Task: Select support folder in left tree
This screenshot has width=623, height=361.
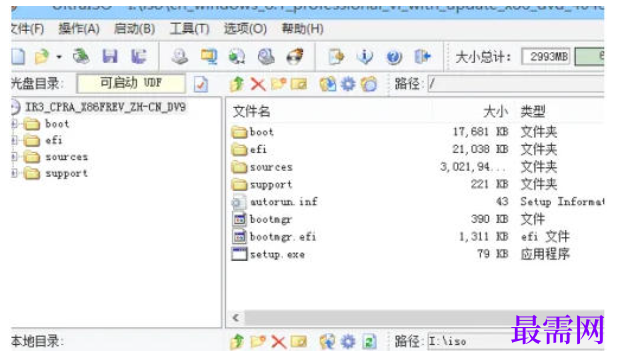Action: point(66,174)
